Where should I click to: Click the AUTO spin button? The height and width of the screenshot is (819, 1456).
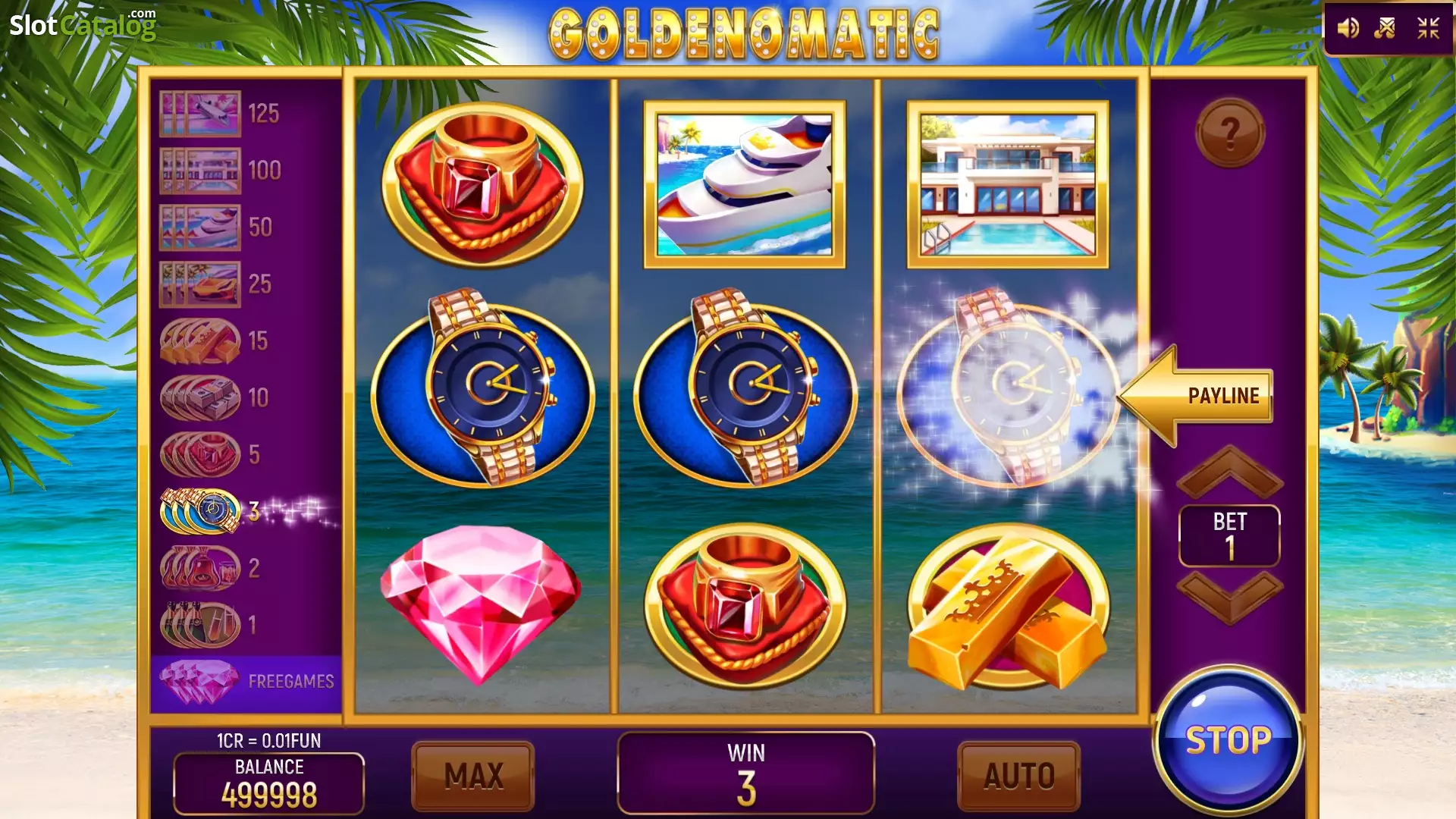click(1019, 776)
